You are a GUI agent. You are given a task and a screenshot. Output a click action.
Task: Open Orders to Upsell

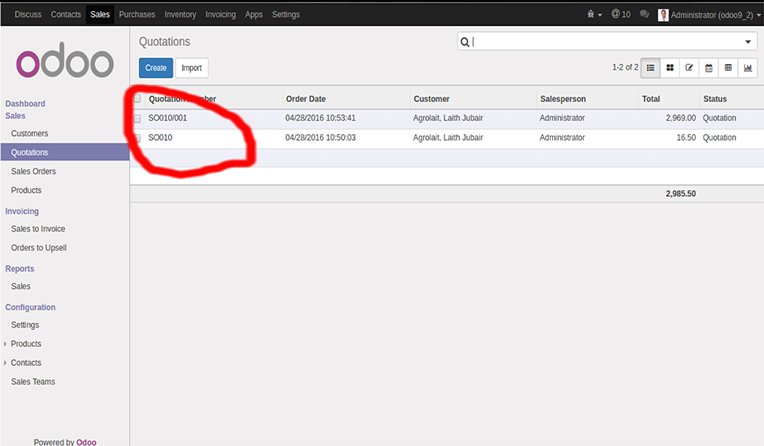pos(39,248)
